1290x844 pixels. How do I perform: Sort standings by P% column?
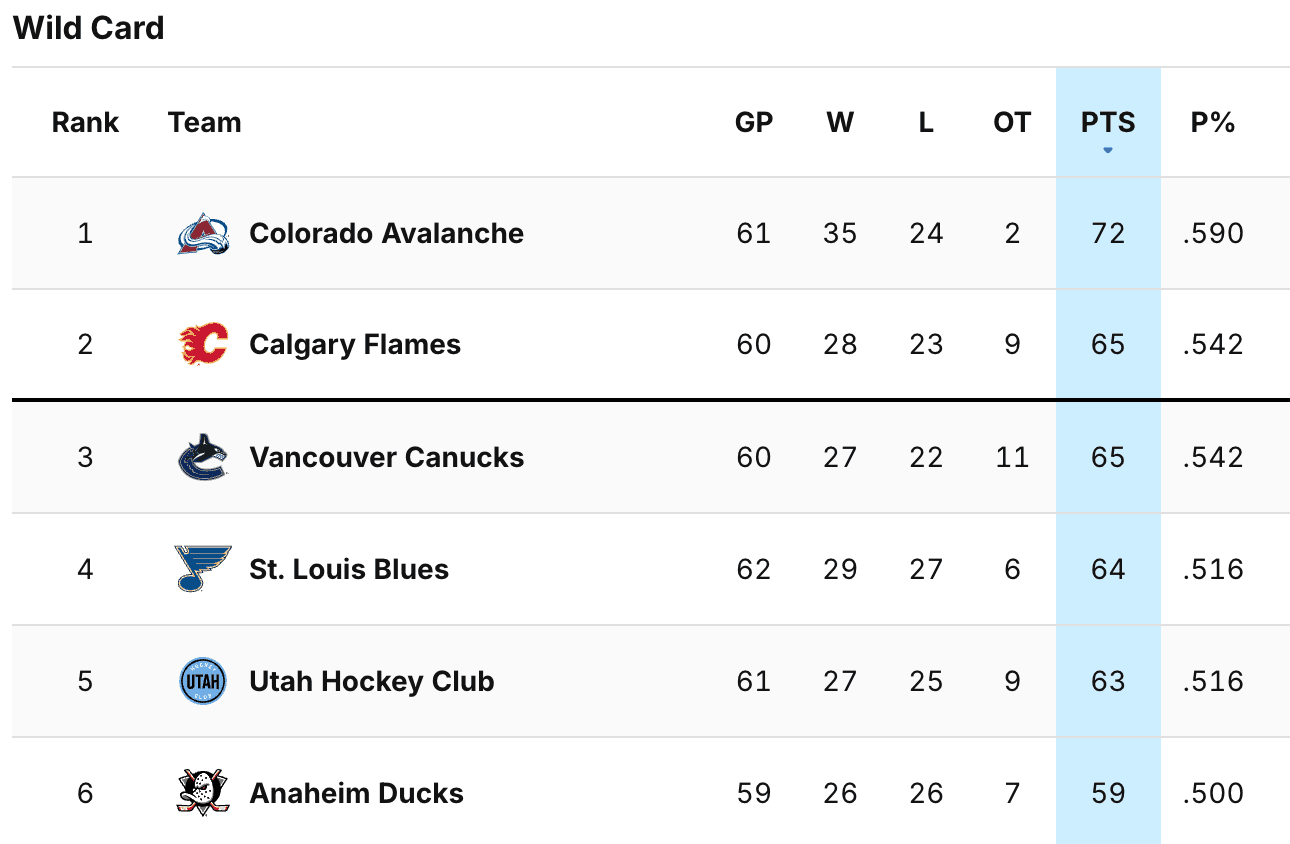click(1212, 123)
